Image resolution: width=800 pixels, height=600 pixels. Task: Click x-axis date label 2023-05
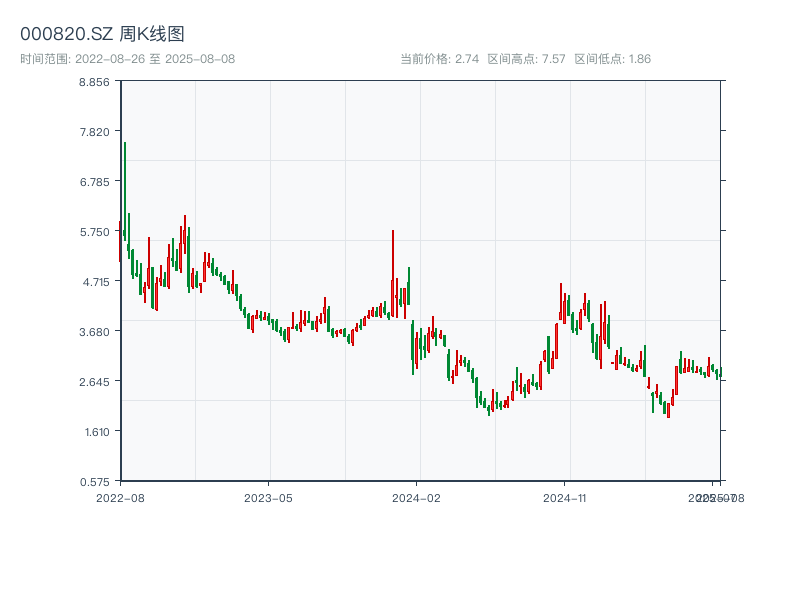pyautogui.click(x=268, y=498)
